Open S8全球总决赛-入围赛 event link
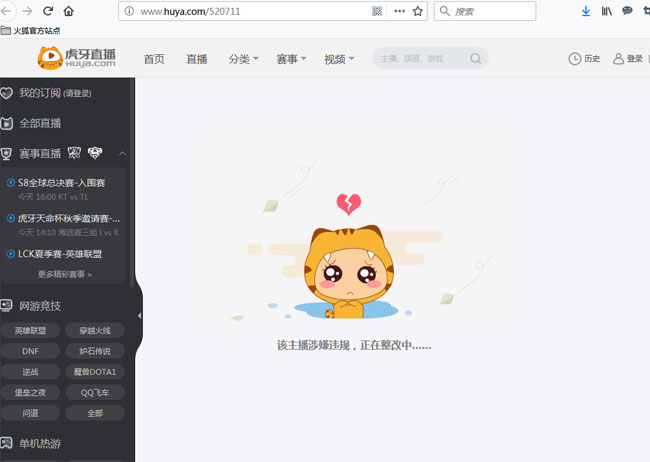 (61, 183)
